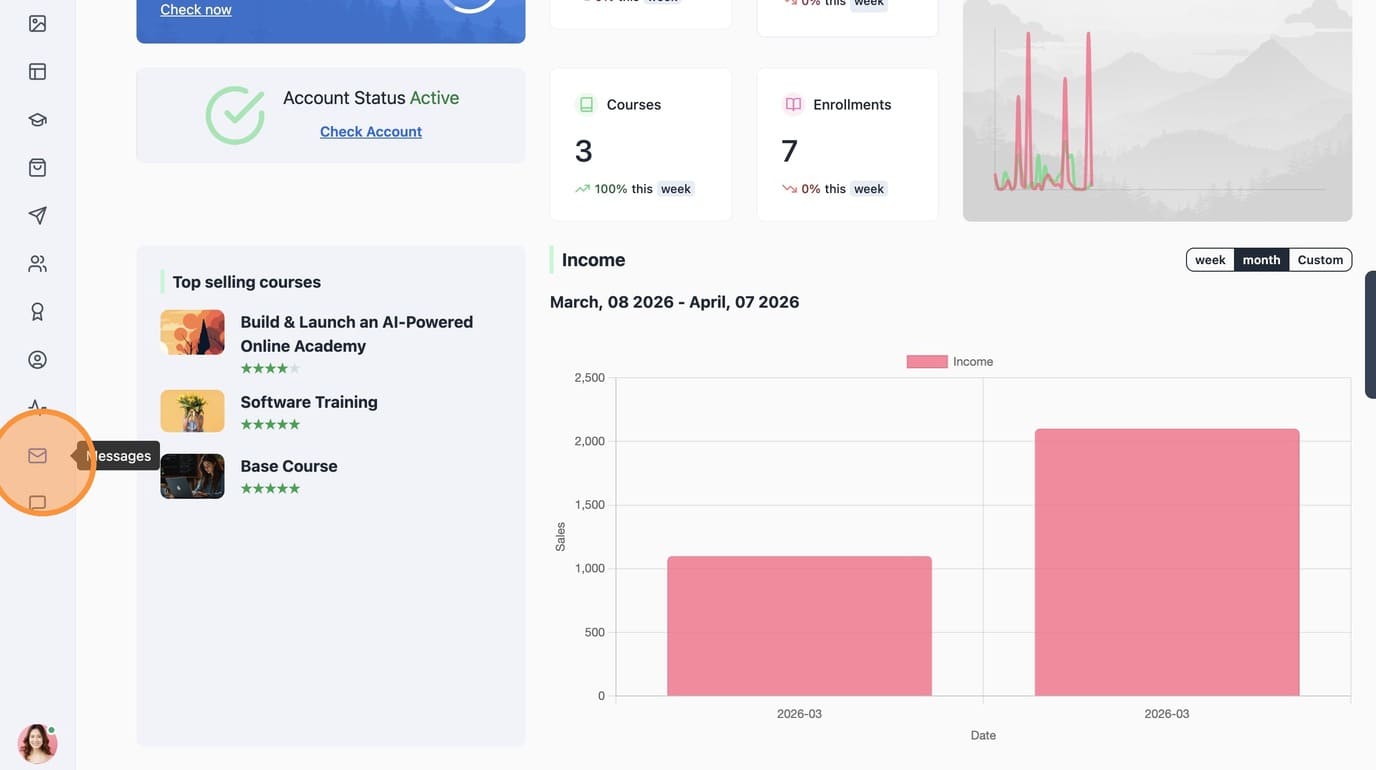Click the layout template sidebar icon
1376x770 pixels.
[37, 71]
